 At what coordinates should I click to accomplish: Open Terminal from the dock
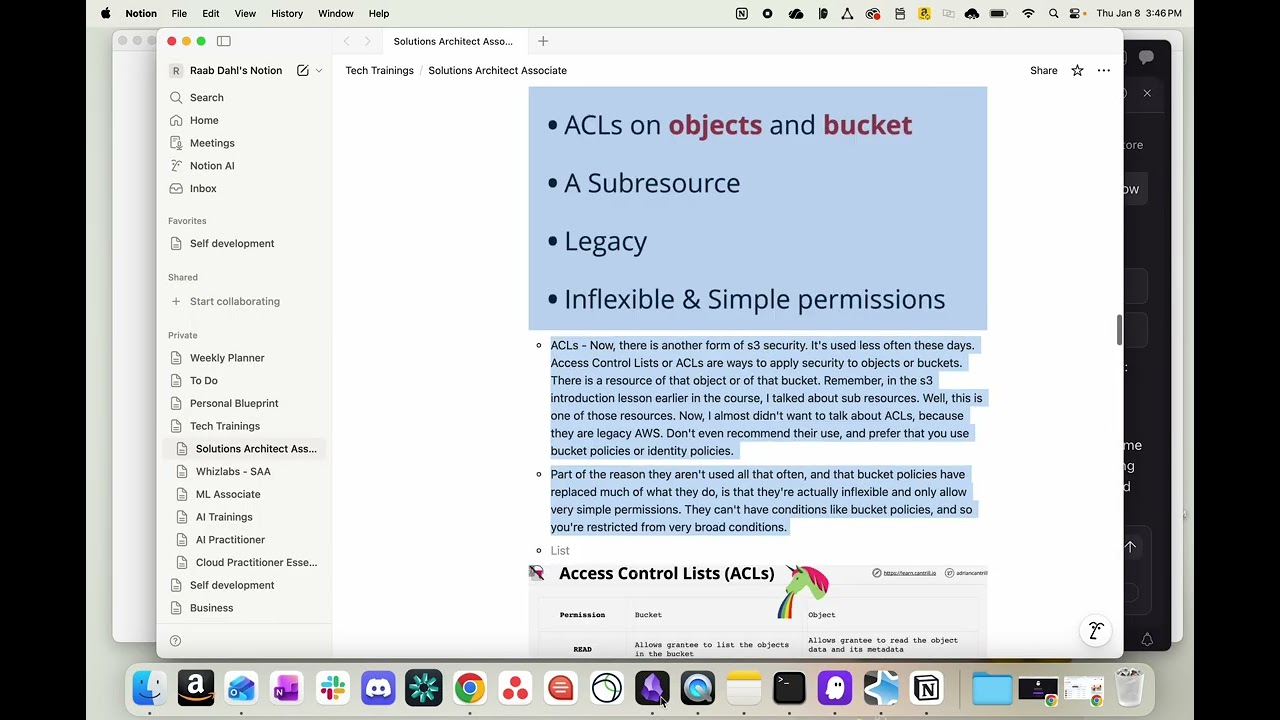(x=789, y=688)
